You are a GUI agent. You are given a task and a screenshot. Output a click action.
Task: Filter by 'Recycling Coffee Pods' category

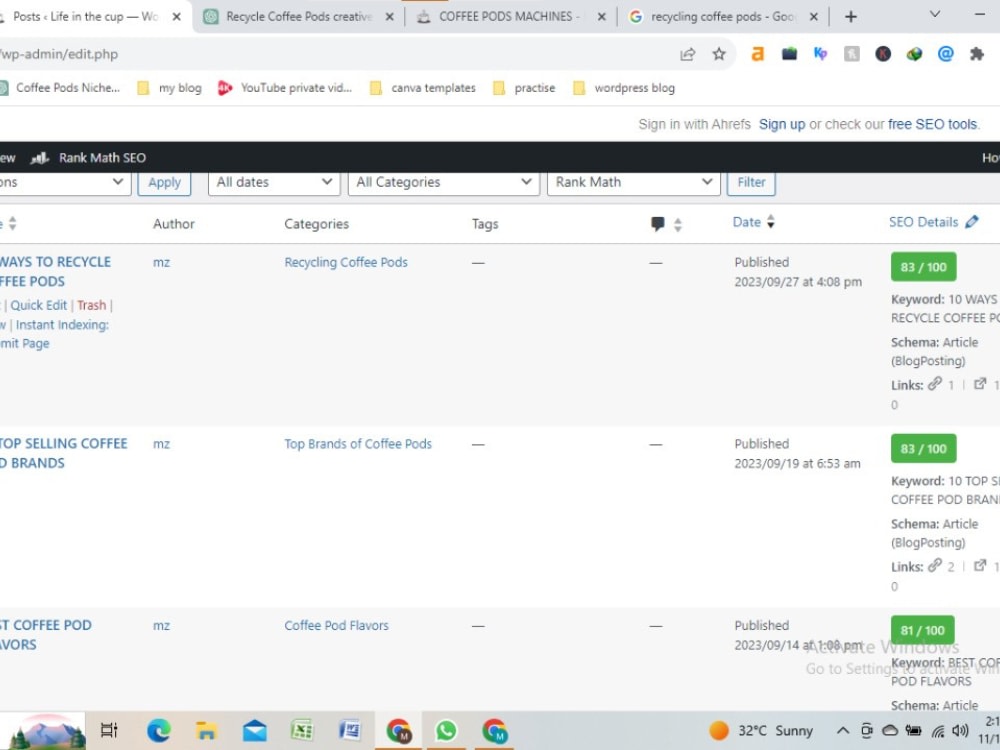(346, 262)
